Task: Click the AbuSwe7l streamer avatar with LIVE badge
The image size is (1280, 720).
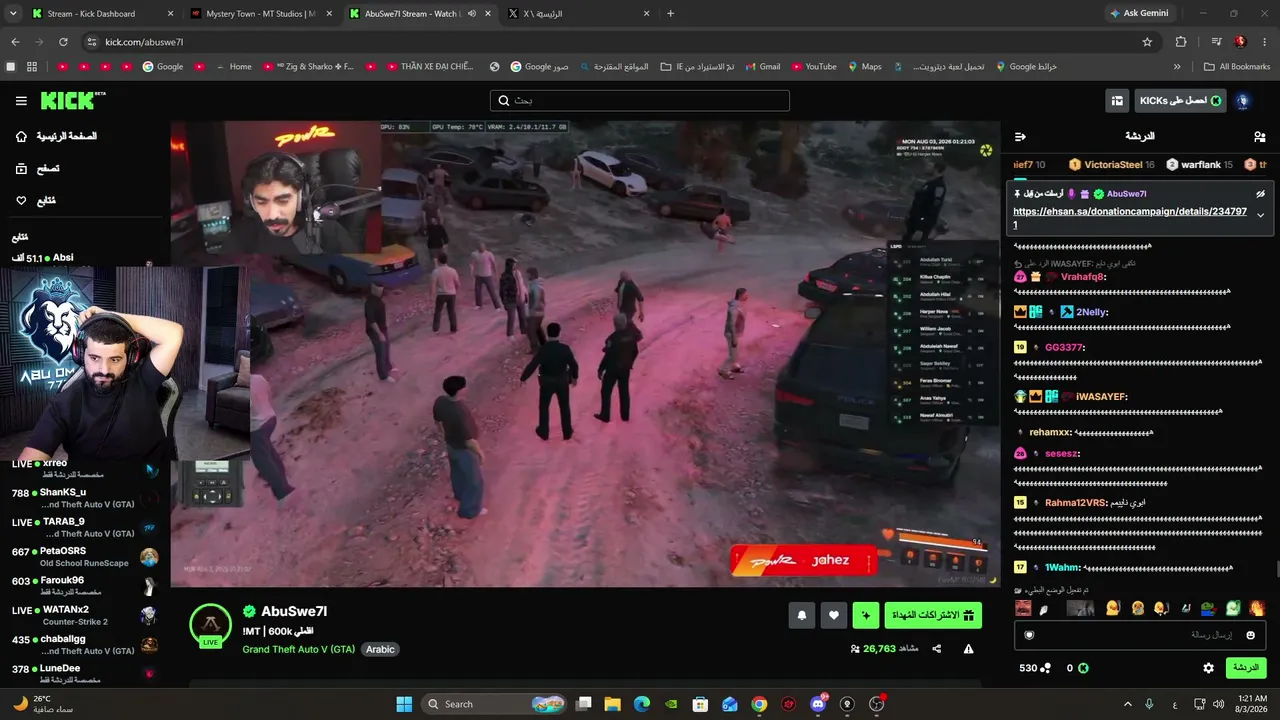Action: coord(210,626)
